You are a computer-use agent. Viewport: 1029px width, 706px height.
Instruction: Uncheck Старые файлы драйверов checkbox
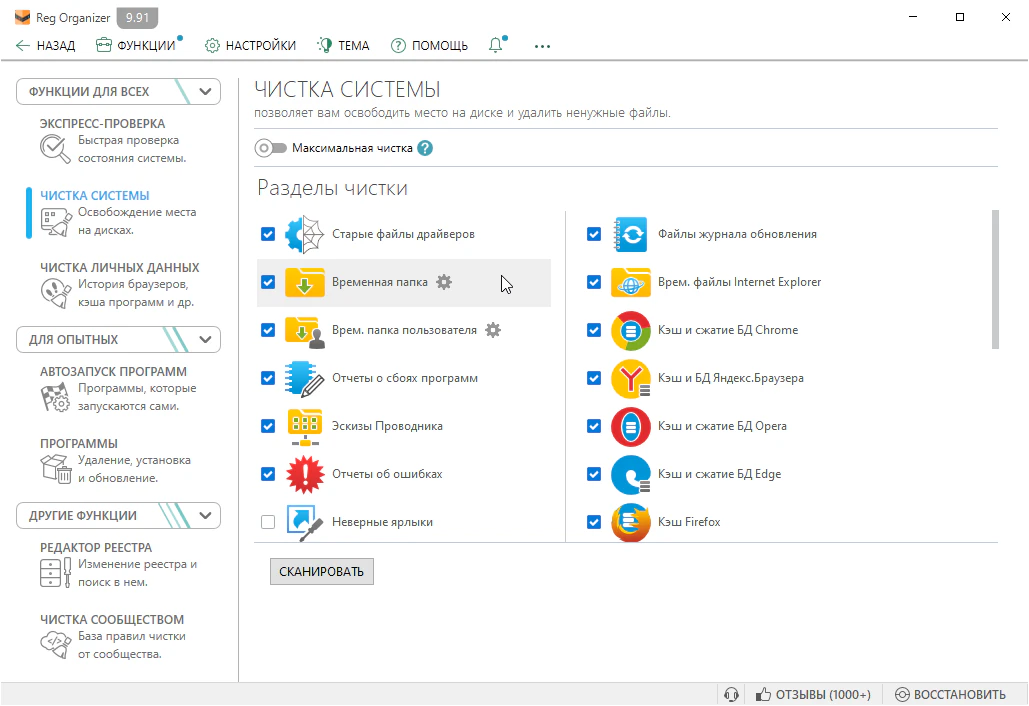267,234
